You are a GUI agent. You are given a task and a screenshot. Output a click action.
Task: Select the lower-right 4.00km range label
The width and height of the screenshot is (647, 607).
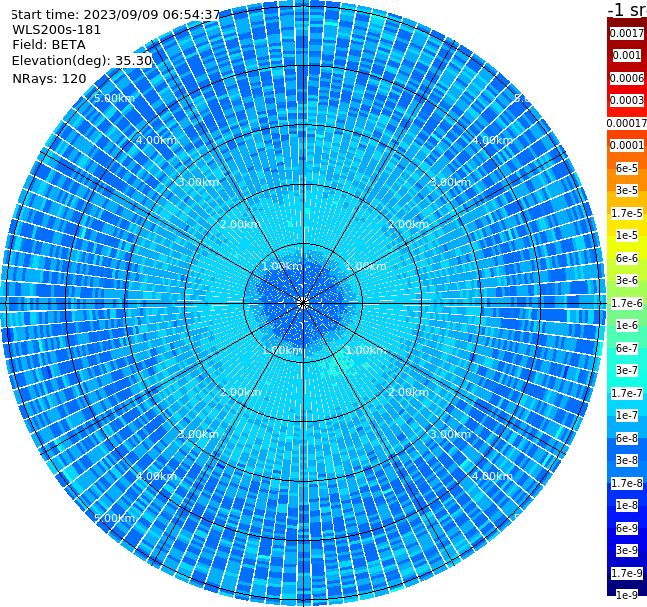(492, 476)
